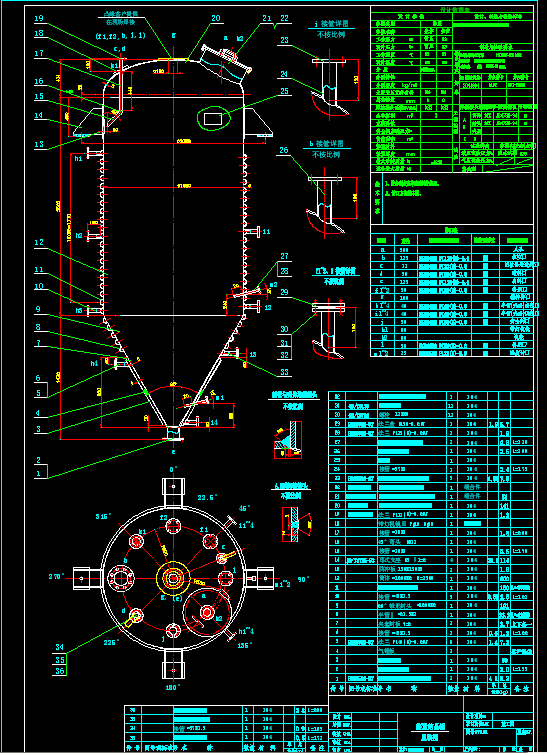Select the manhole flange a in plan view
The height and width of the screenshot is (753, 547).
[x=207, y=612]
